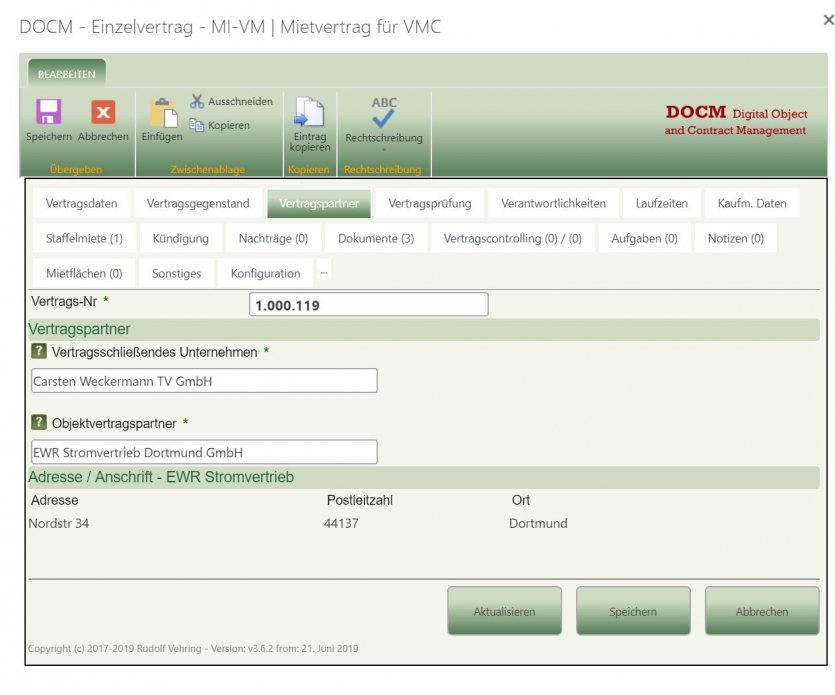Open the Vertragsgegenstand tab

pyautogui.click(x=198, y=203)
